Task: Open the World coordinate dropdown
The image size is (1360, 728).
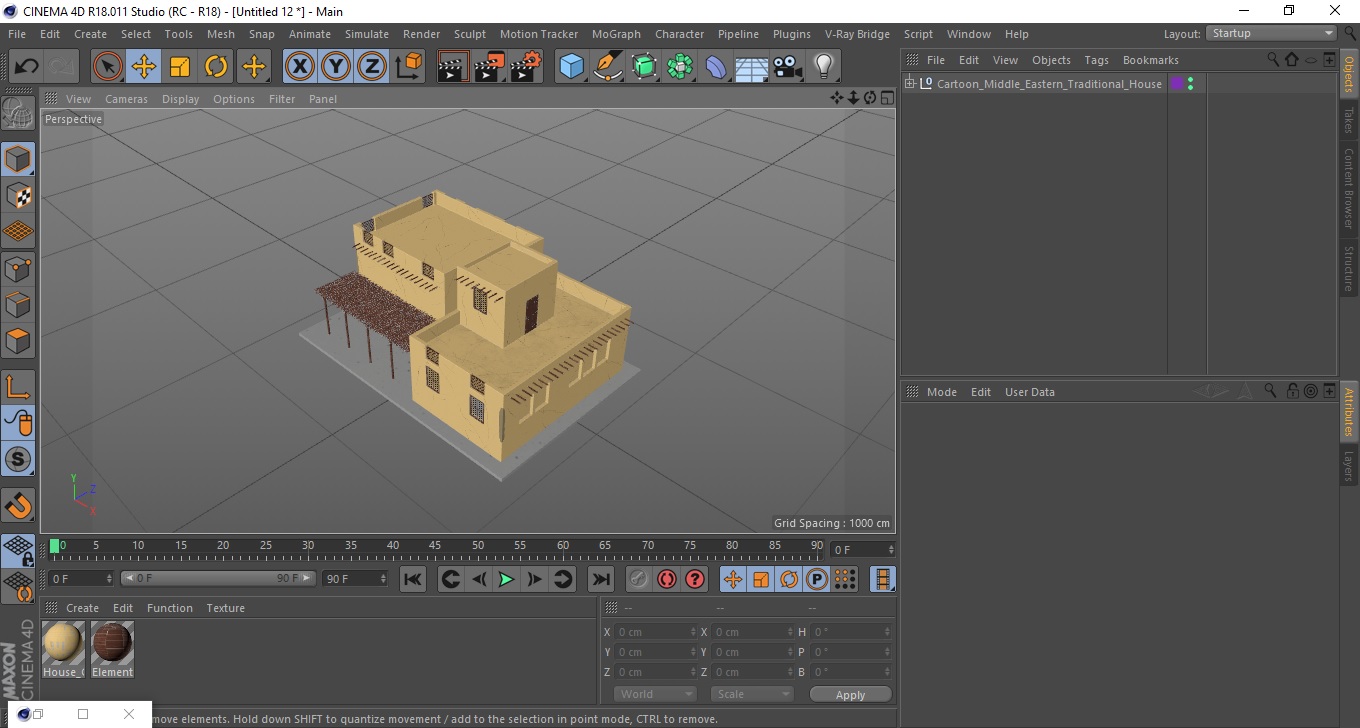Action: (655, 694)
